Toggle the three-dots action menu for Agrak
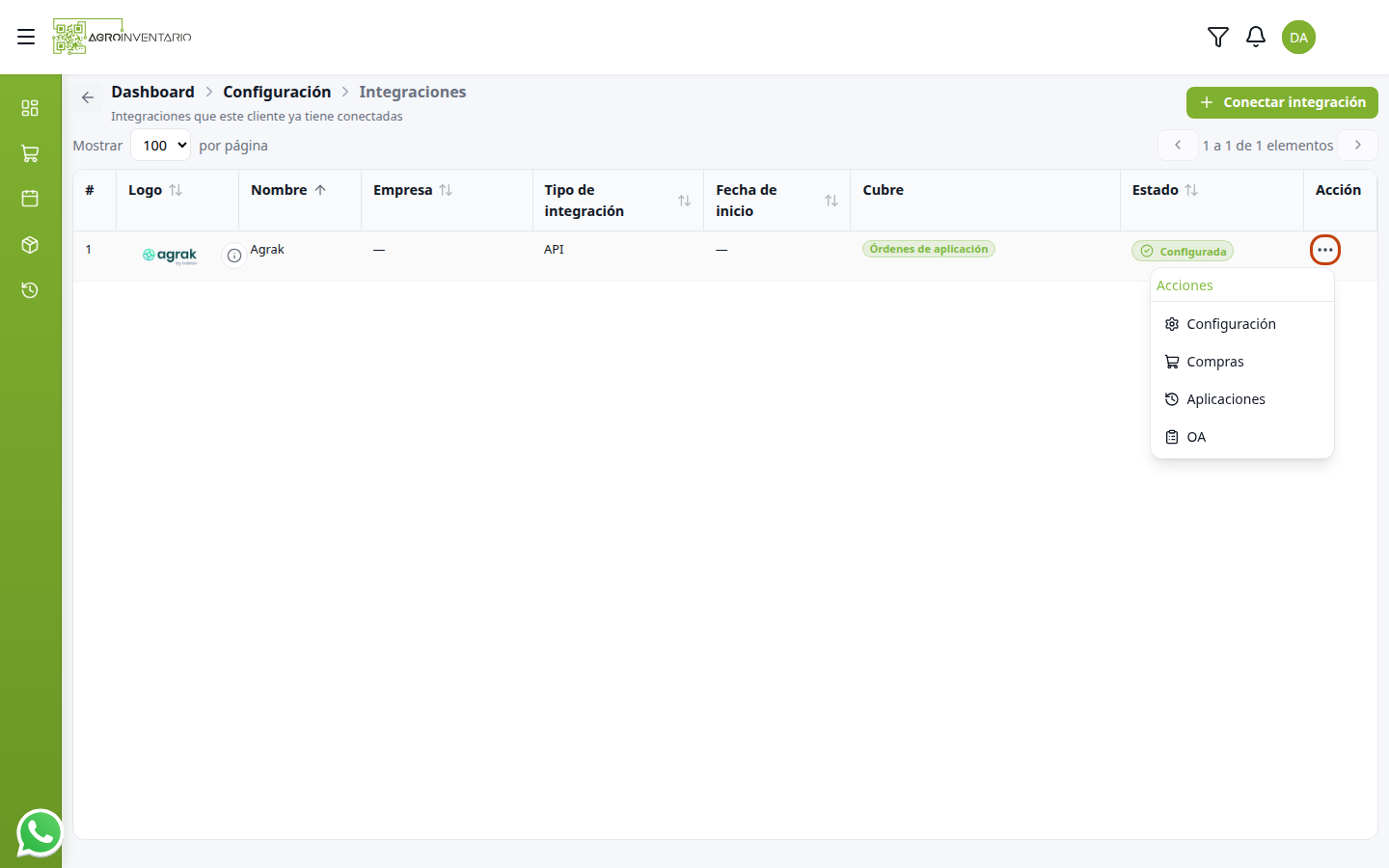Screen dimensions: 1389x868 [1325, 250]
